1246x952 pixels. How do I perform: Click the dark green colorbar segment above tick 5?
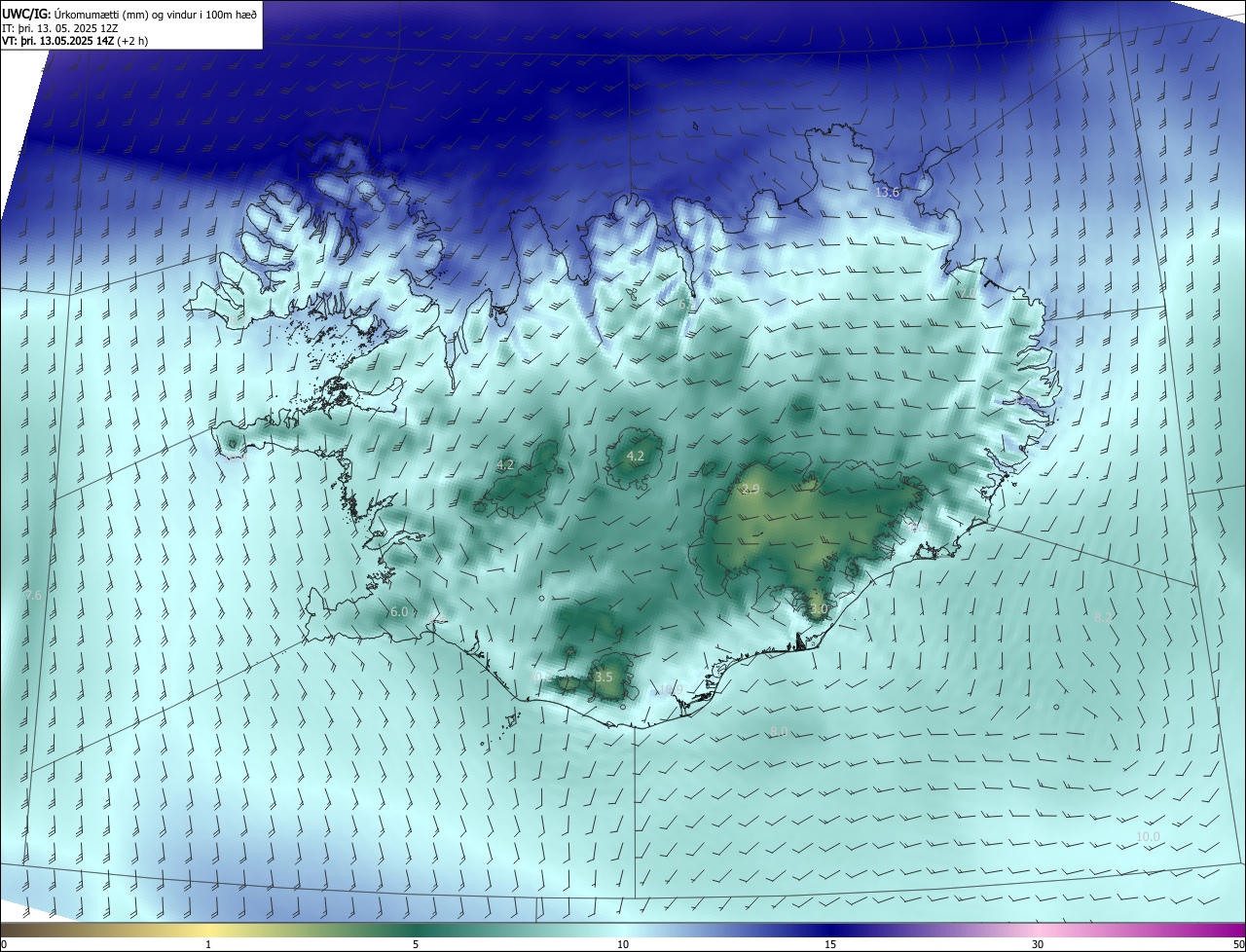point(416,930)
